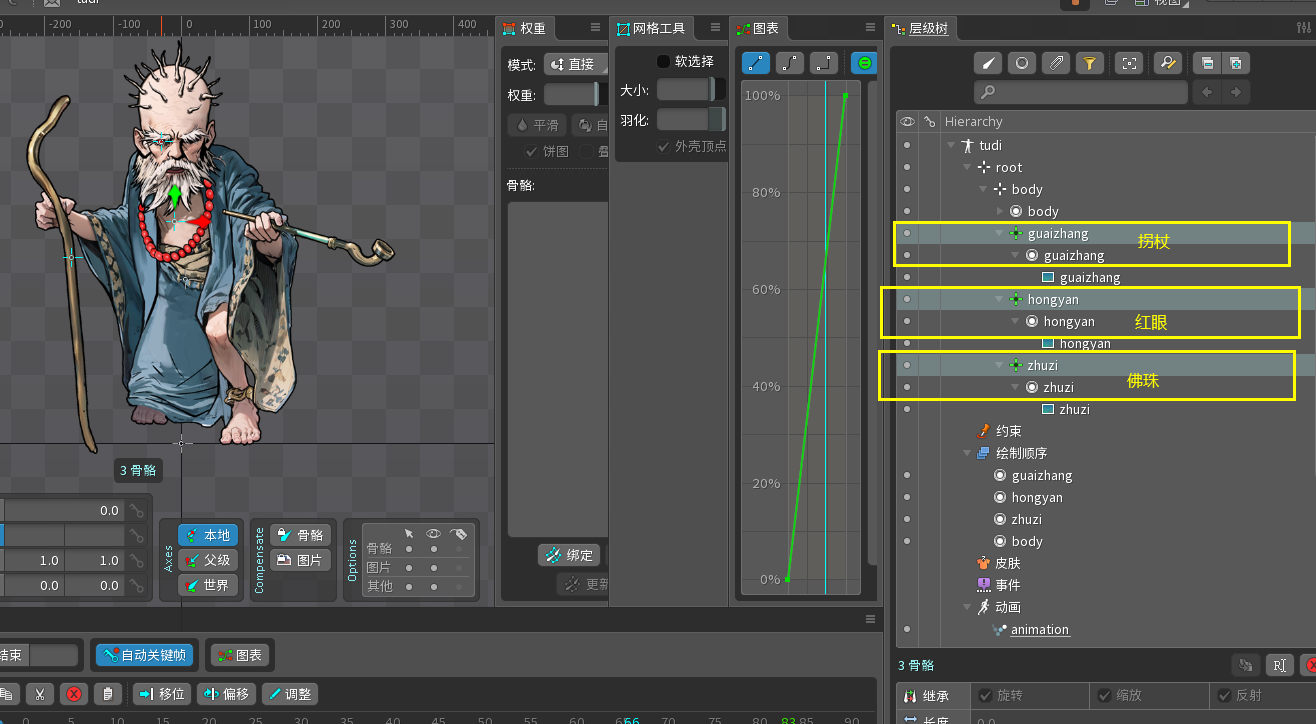Select the linear curve type in graph panel
The image size is (1316, 724).
(x=756, y=63)
